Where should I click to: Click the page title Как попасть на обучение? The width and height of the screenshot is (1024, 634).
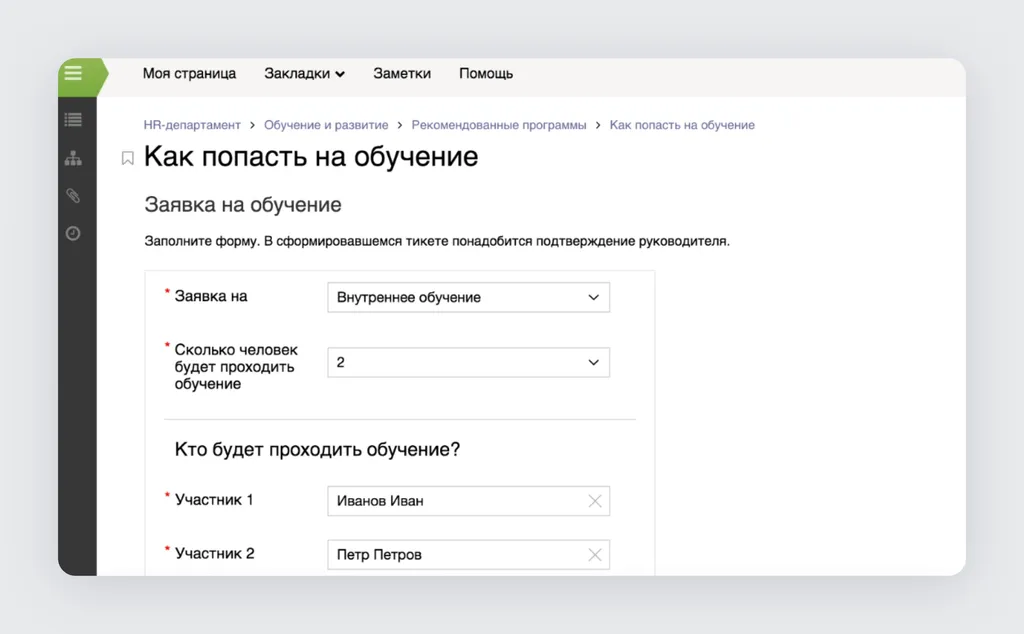311,157
